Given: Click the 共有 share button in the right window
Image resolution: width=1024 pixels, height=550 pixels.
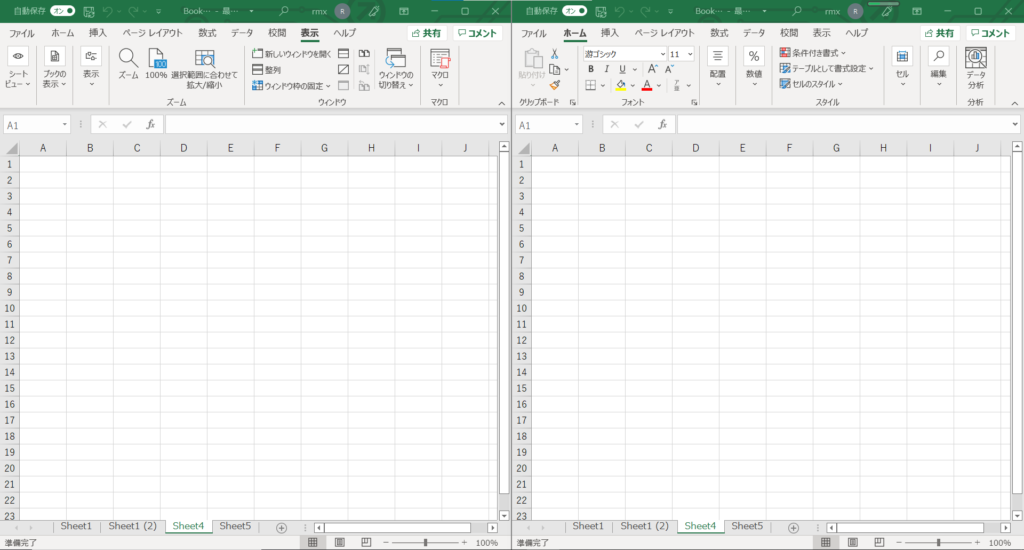Looking at the screenshot, I should (938, 33).
